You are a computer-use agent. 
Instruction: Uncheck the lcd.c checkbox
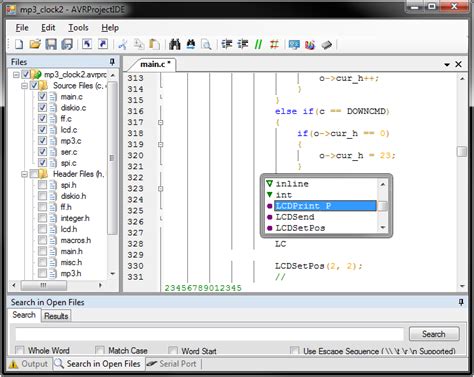click(x=42, y=130)
